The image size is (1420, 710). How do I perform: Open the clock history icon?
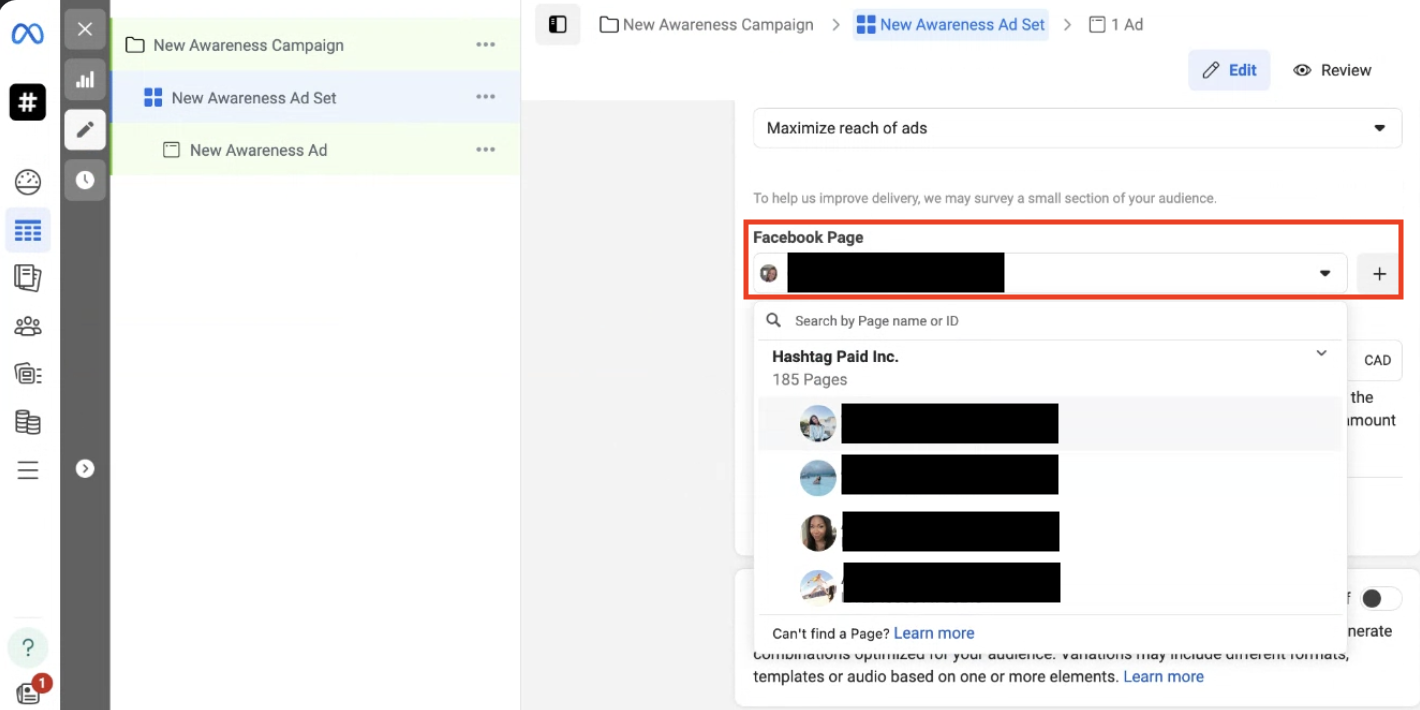[x=85, y=180]
